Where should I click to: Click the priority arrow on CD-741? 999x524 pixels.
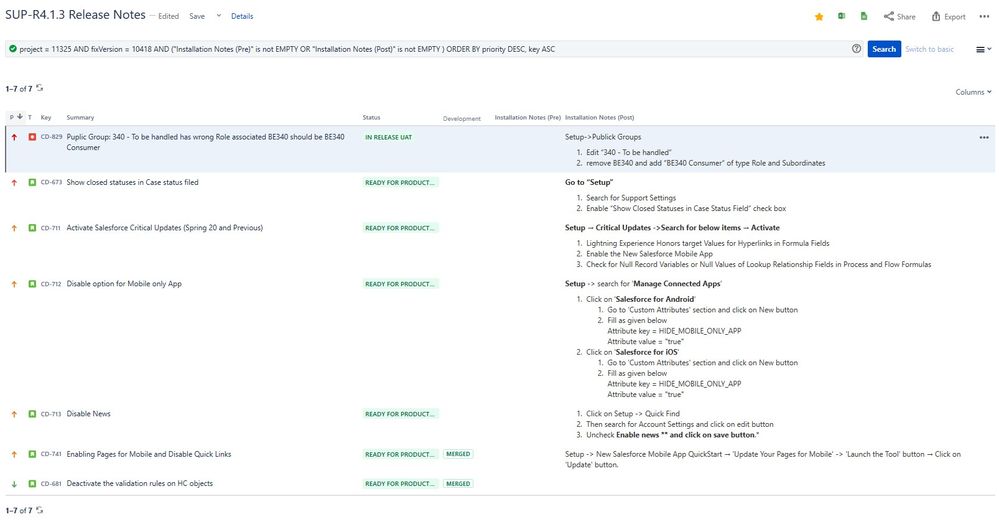[x=14, y=455]
